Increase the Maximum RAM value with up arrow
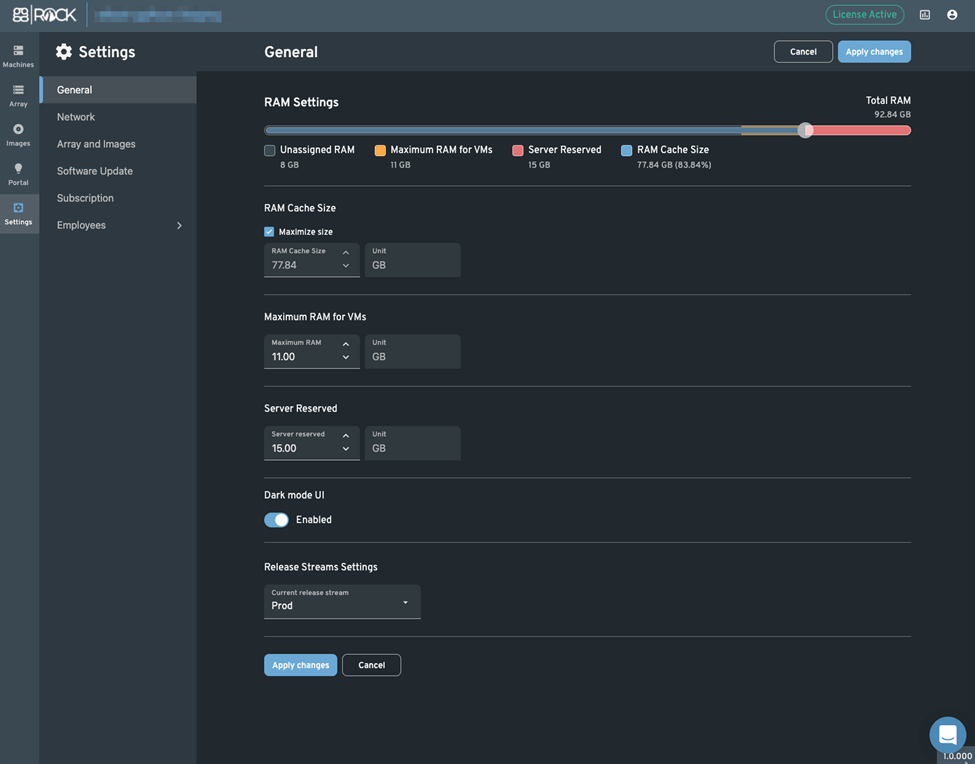Image resolution: width=975 pixels, height=764 pixels. (x=346, y=344)
